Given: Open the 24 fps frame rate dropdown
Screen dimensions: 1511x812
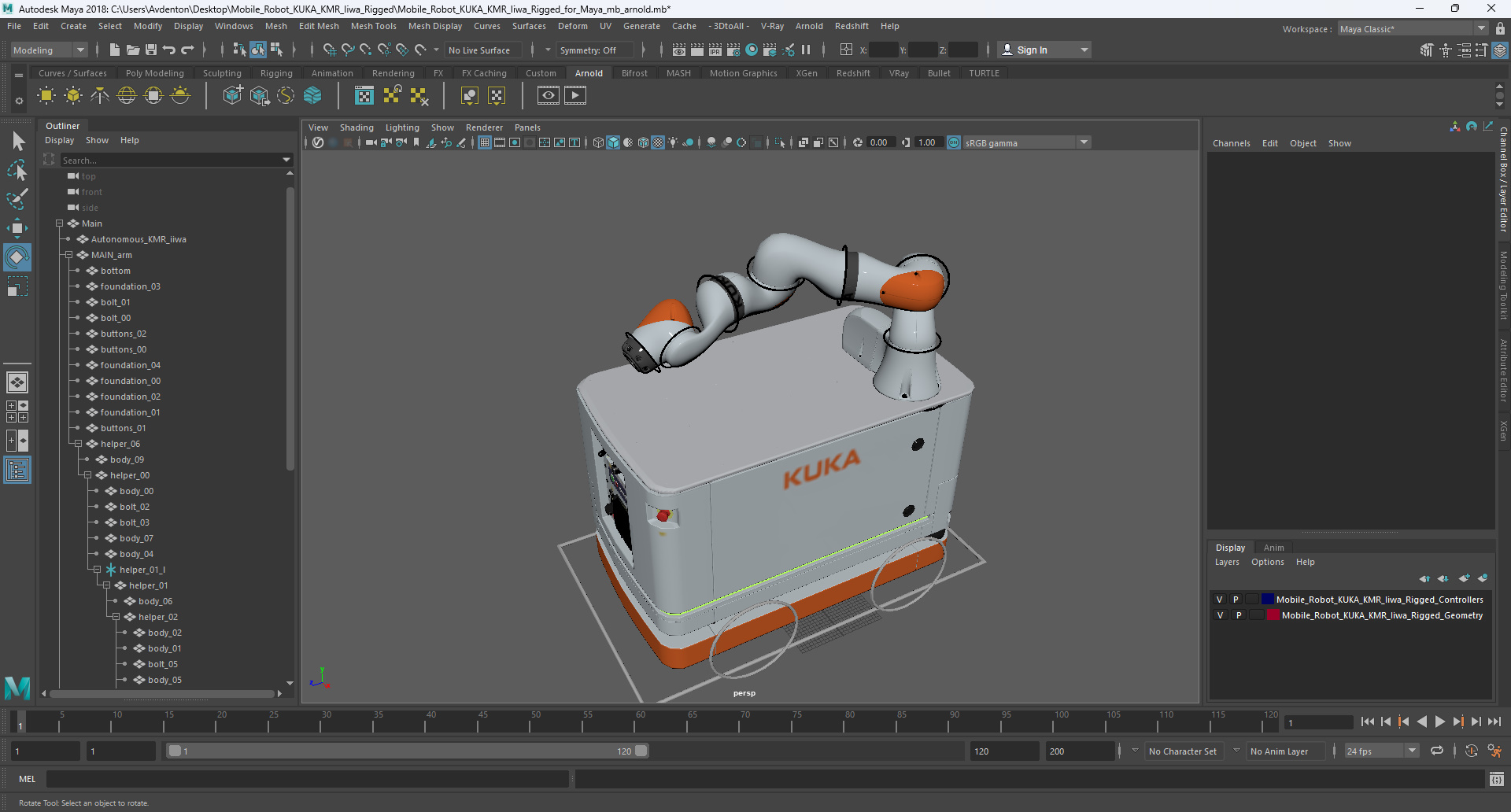Looking at the screenshot, I should tap(1381, 751).
